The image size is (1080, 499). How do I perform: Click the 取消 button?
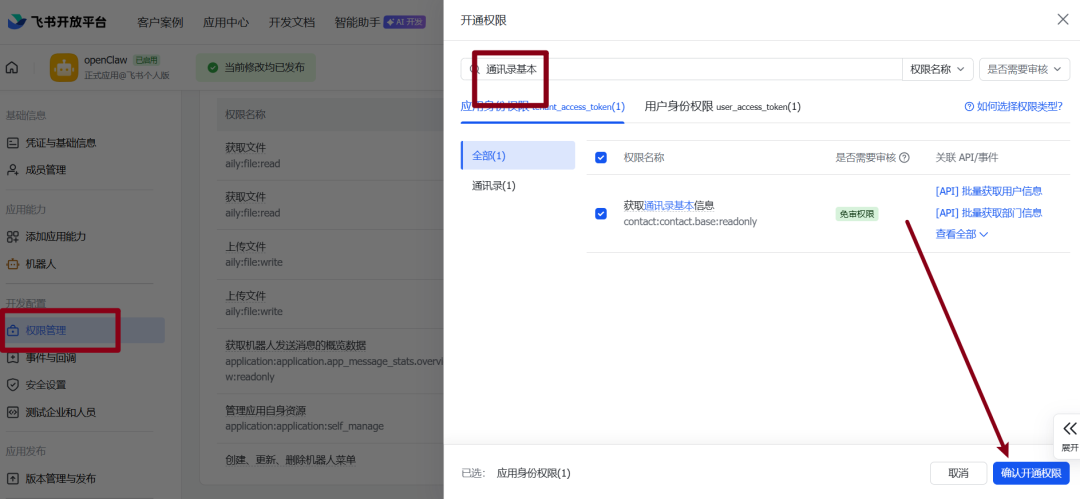pyautogui.click(x=958, y=473)
